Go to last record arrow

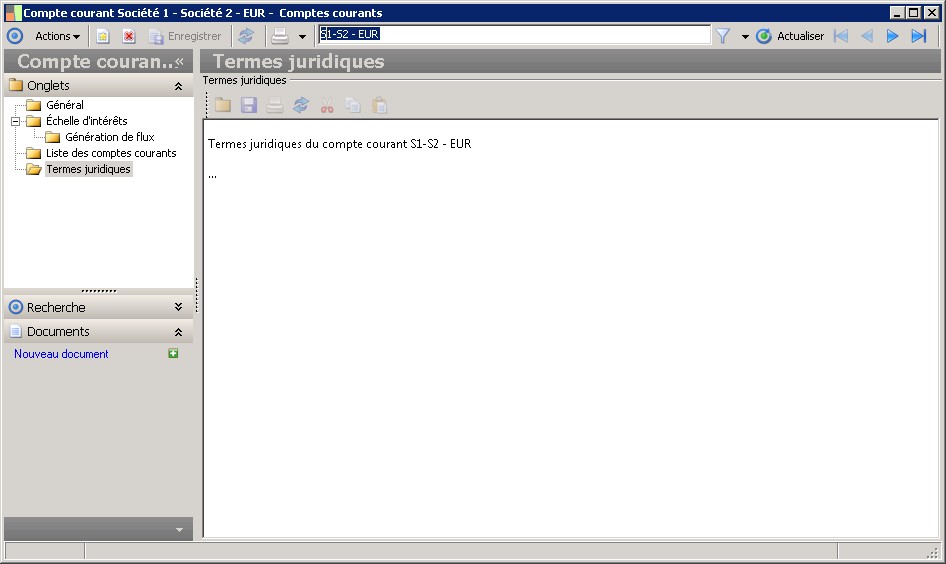(x=918, y=36)
